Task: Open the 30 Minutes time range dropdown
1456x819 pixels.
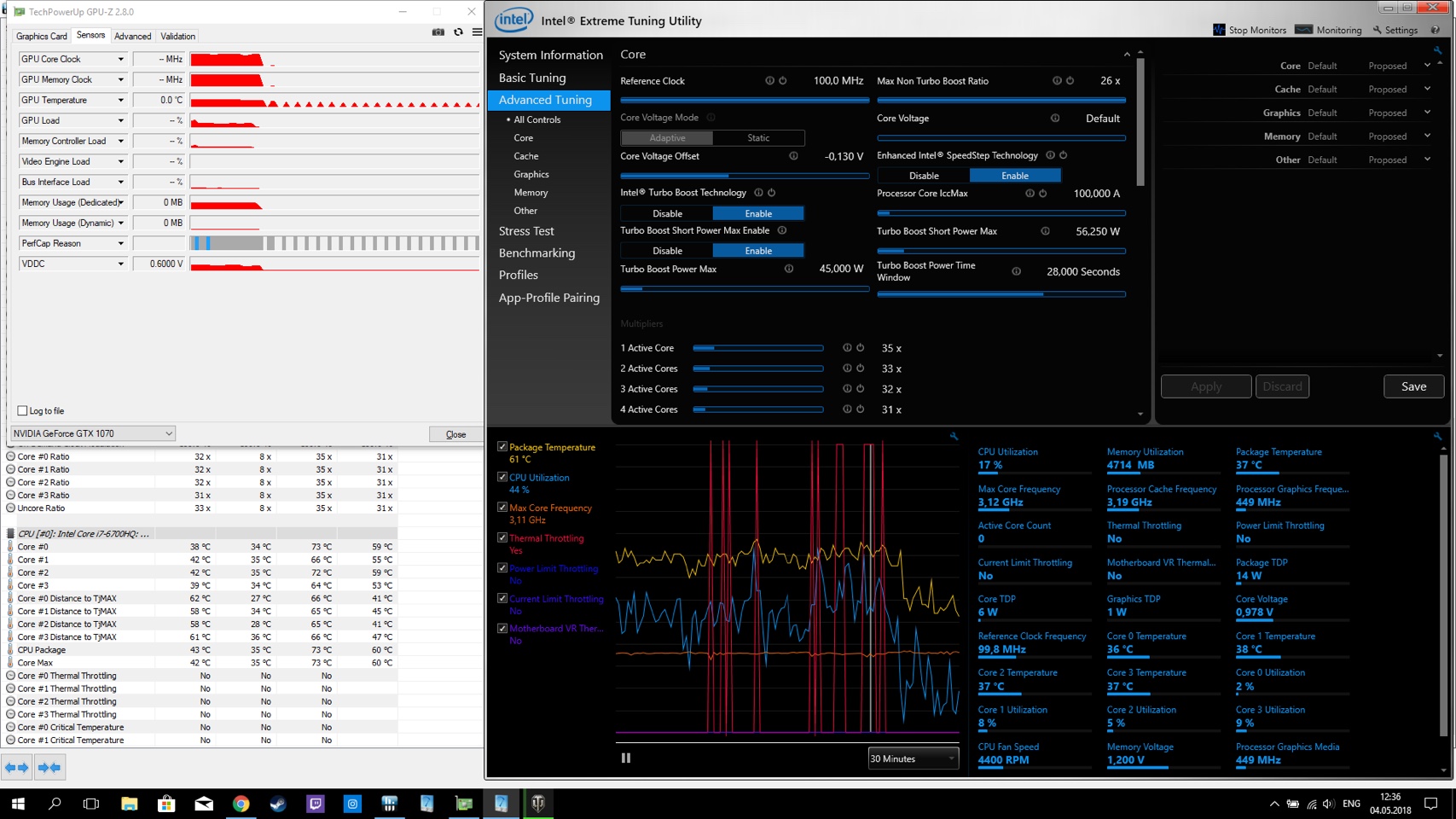Action: (913, 758)
